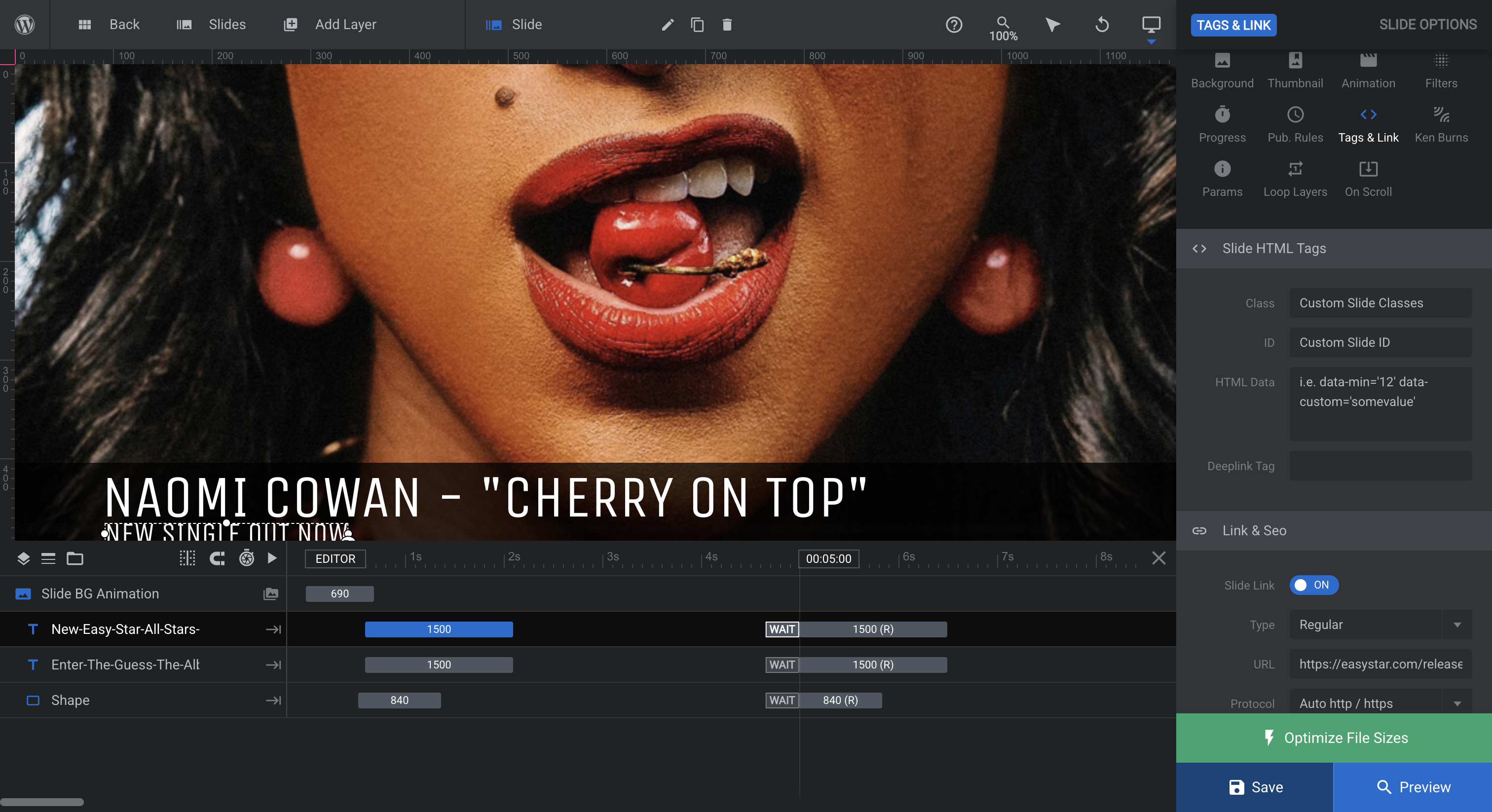Click the blue Preview button
1492x812 pixels.
(x=1413, y=787)
